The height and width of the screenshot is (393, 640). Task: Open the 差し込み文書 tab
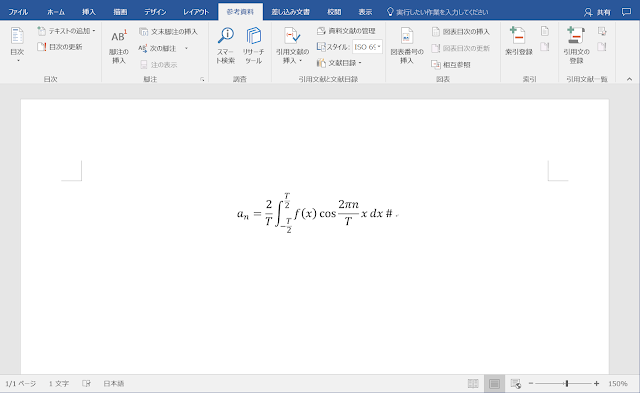(x=291, y=12)
